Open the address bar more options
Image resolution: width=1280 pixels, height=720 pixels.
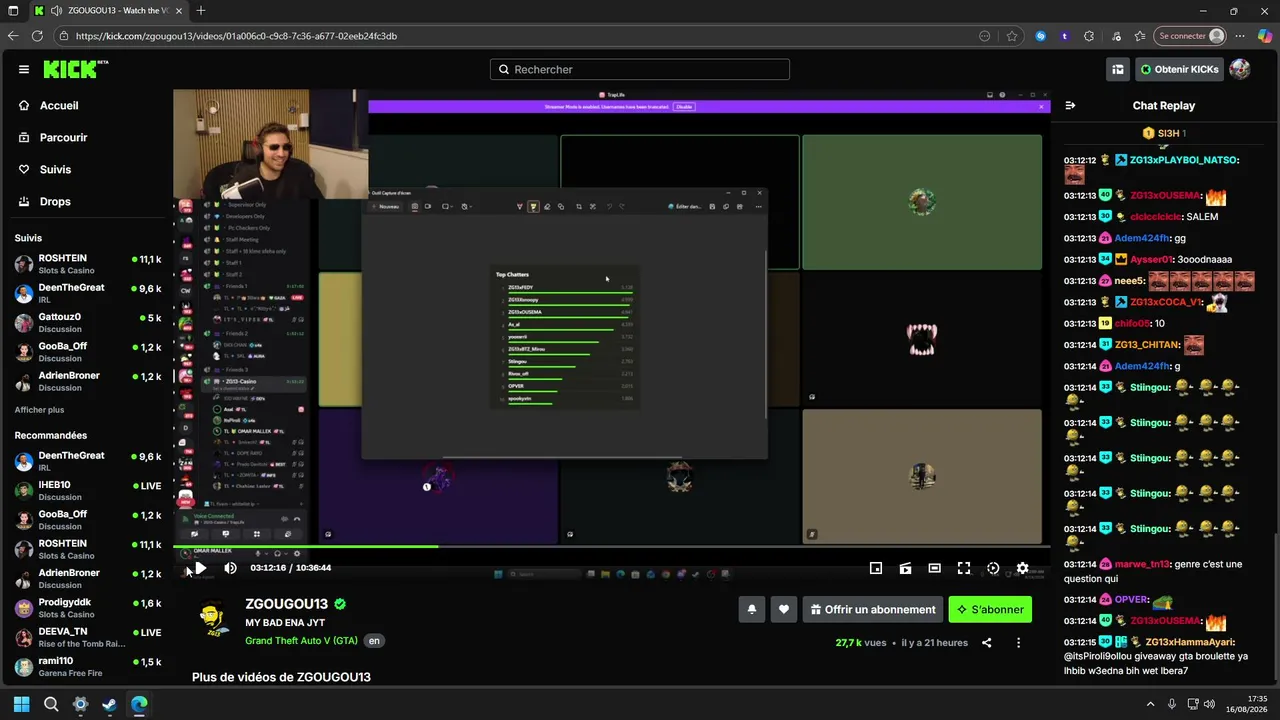(985, 36)
